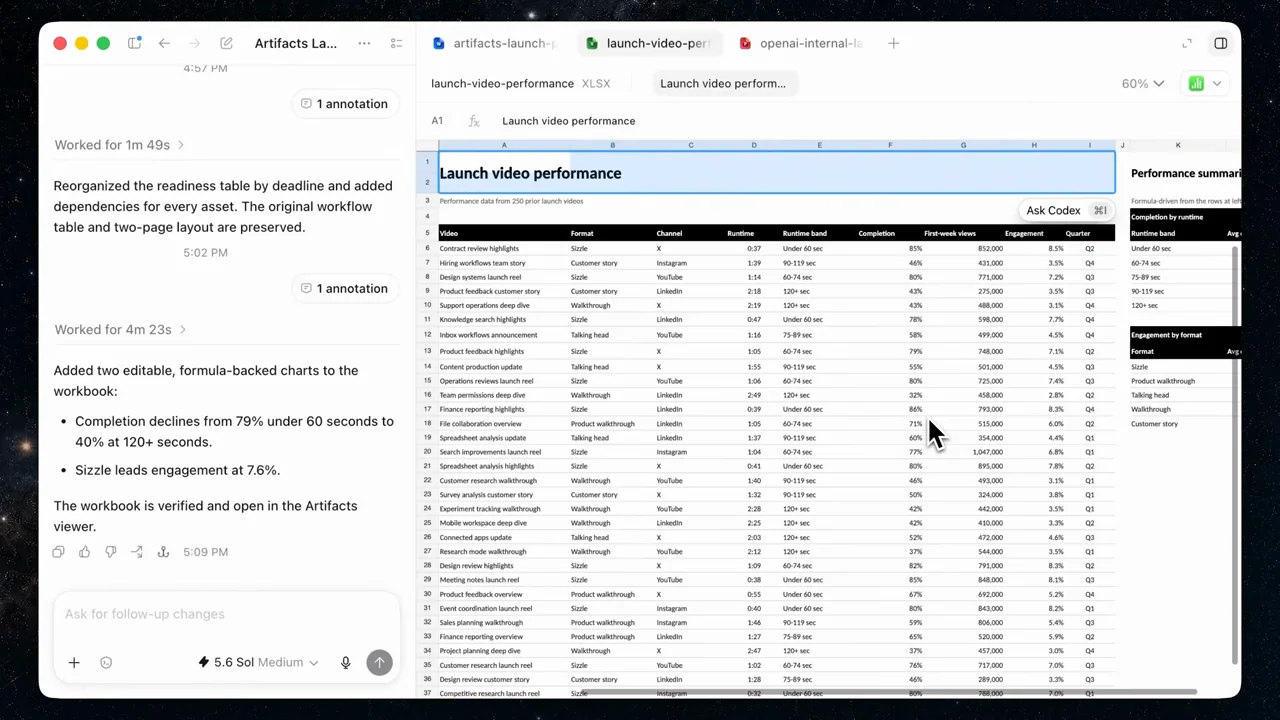Screen dimensions: 1280x720
Task: Add attachment with the plus icon
Action: tap(74, 662)
